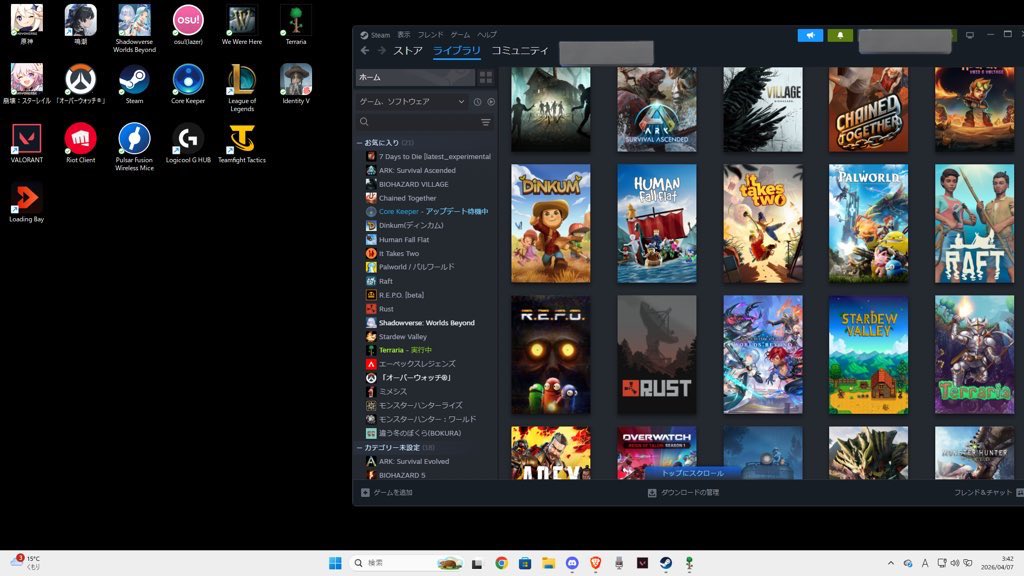Open Steam announcements megaphone button
The height and width of the screenshot is (576, 1024).
click(x=810, y=35)
